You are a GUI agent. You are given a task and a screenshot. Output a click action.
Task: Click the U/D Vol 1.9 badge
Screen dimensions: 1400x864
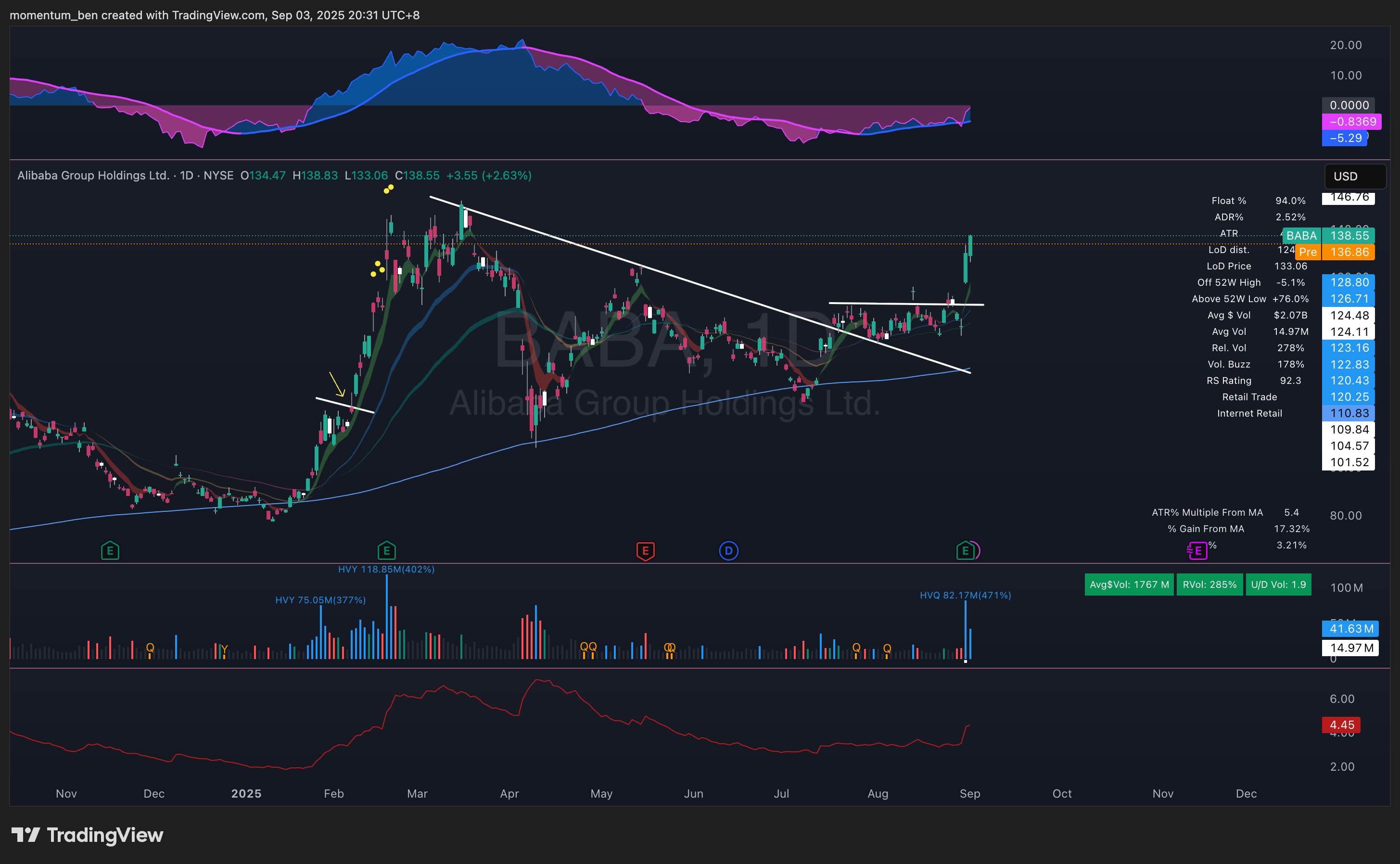click(1278, 584)
